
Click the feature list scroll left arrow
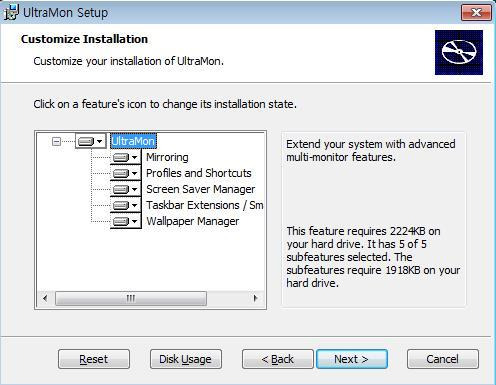click(45, 298)
